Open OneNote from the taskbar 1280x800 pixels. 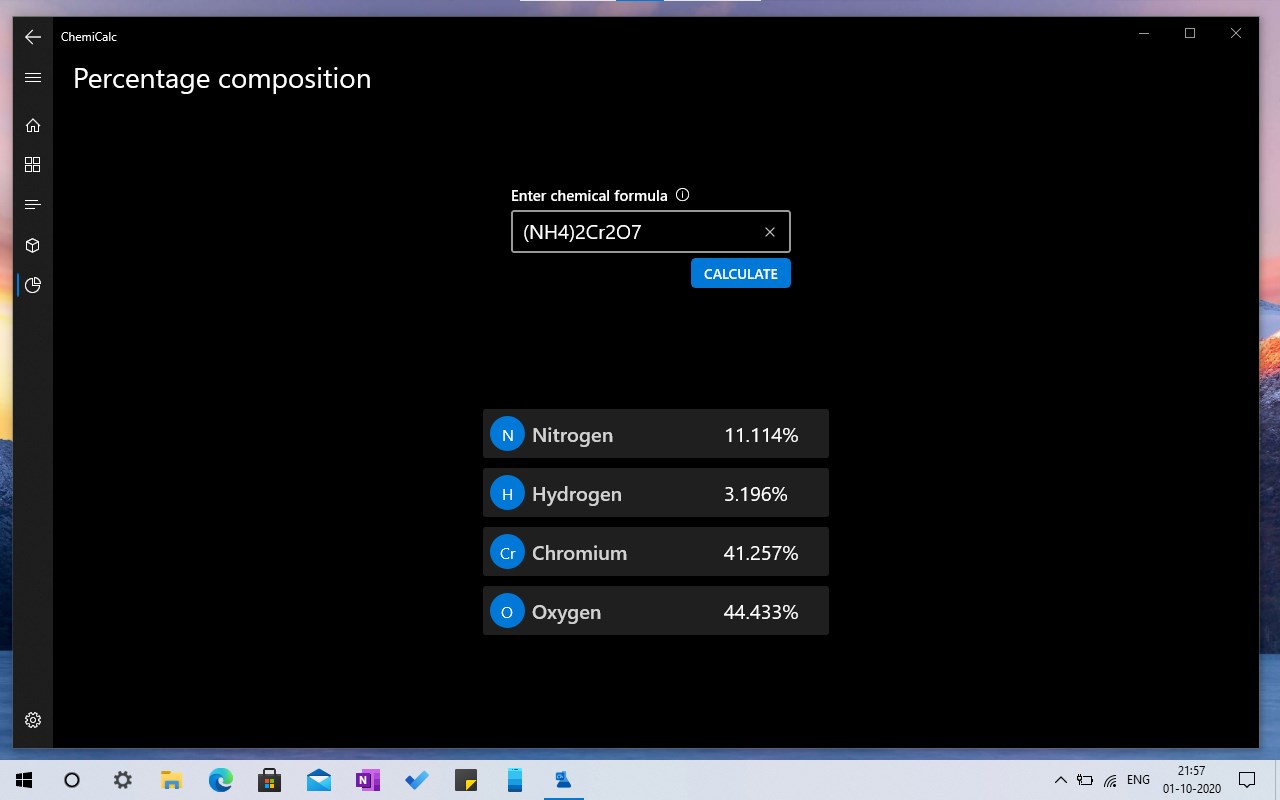367,780
